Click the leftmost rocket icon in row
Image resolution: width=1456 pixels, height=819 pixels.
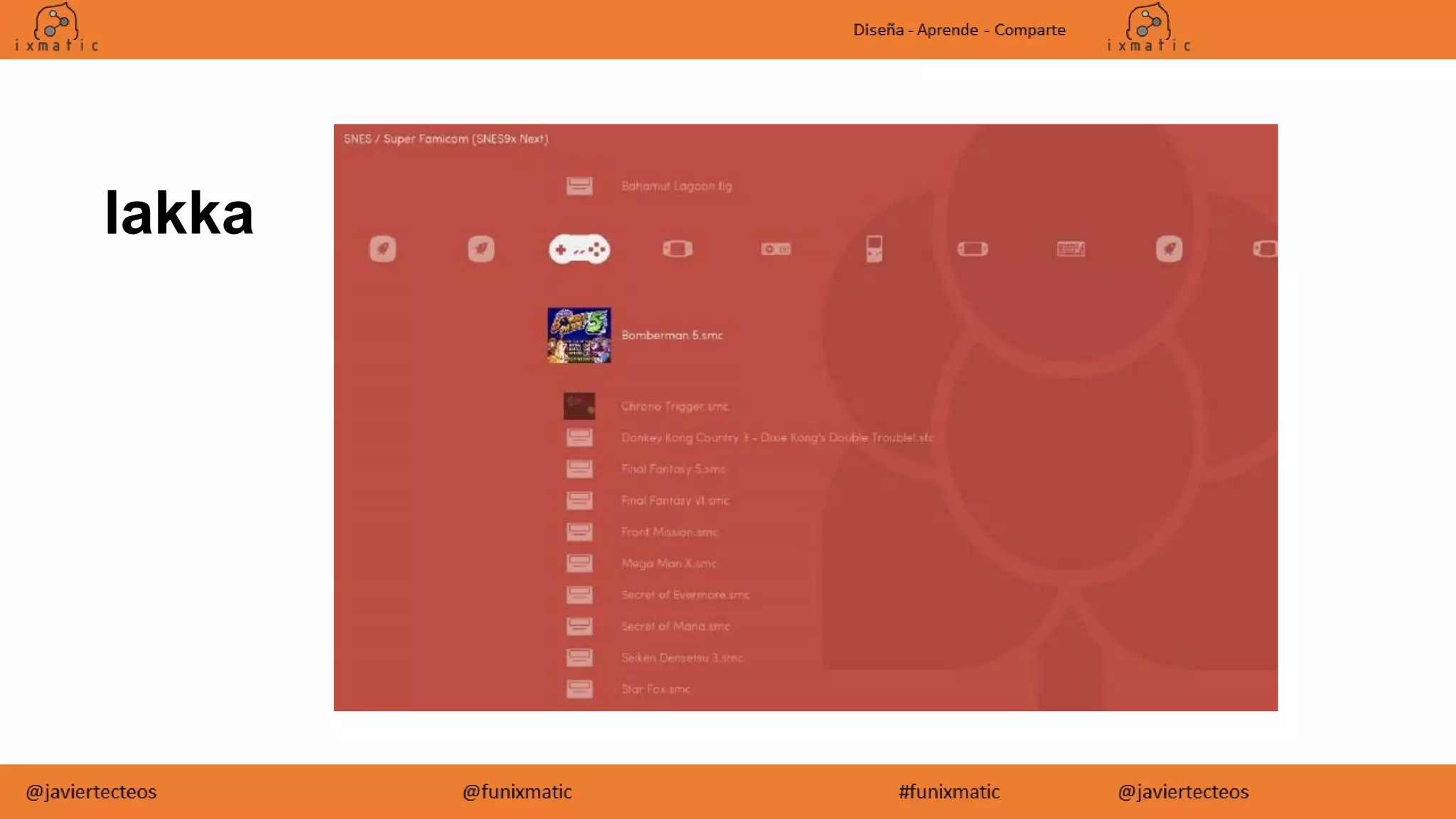[382, 249]
